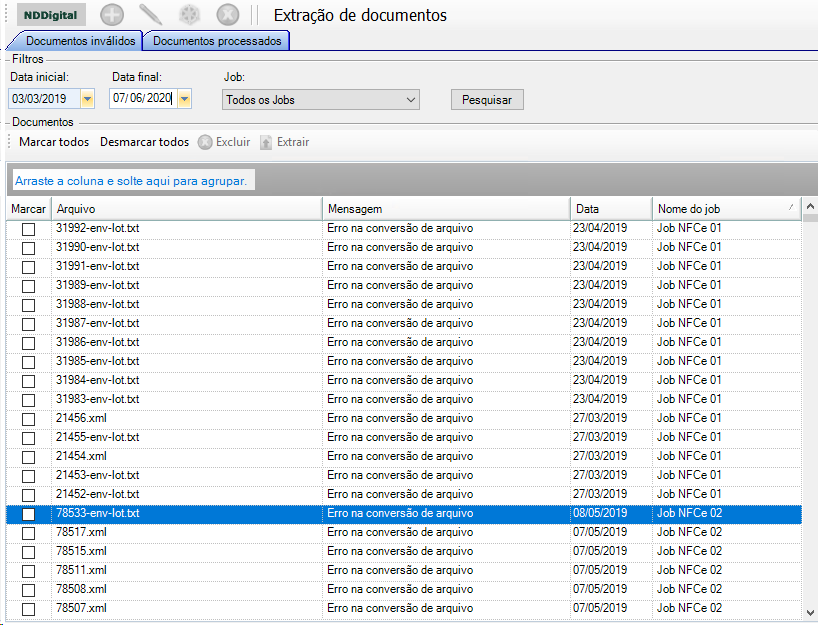Screen dimensions: 818x625
Task: Tick the checkbox for 78517.xml
Action: pyautogui.click(x=28, y=533)
